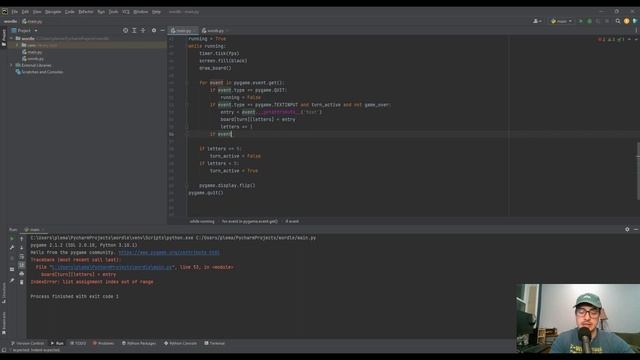This screenshot has height=360, width=640.
Task: Open the run configuration dropdown
Action: 562,21
